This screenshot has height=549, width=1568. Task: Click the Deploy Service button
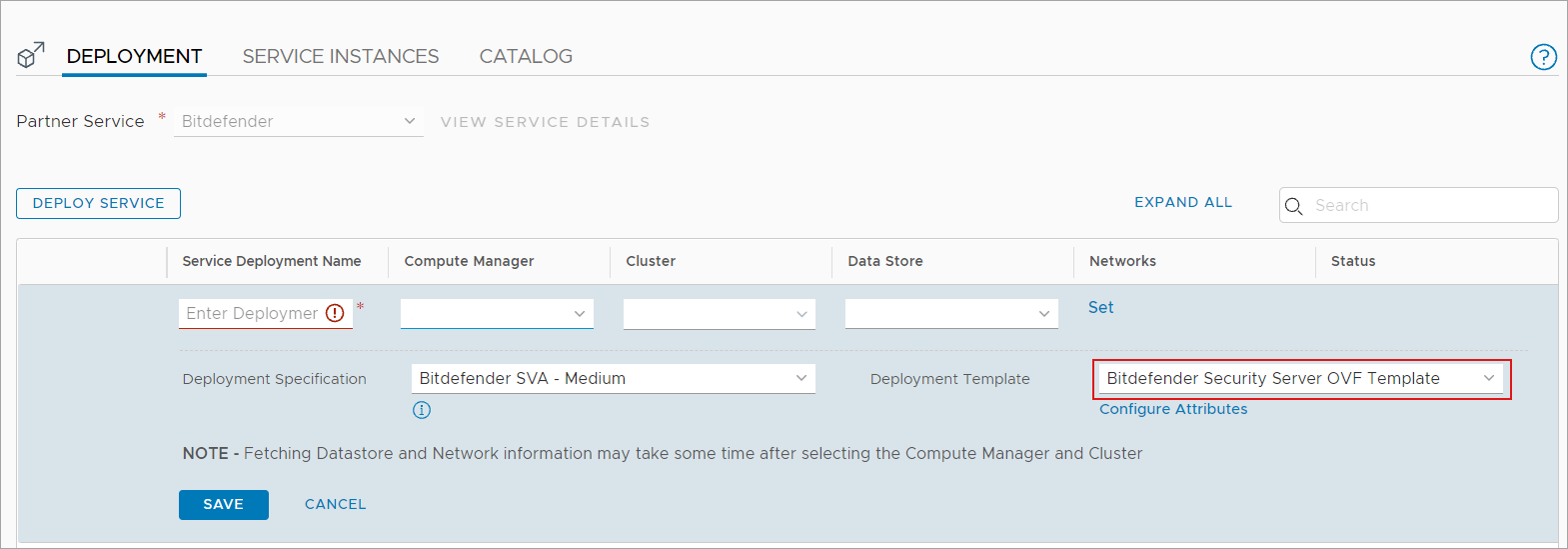click(98, 203)
